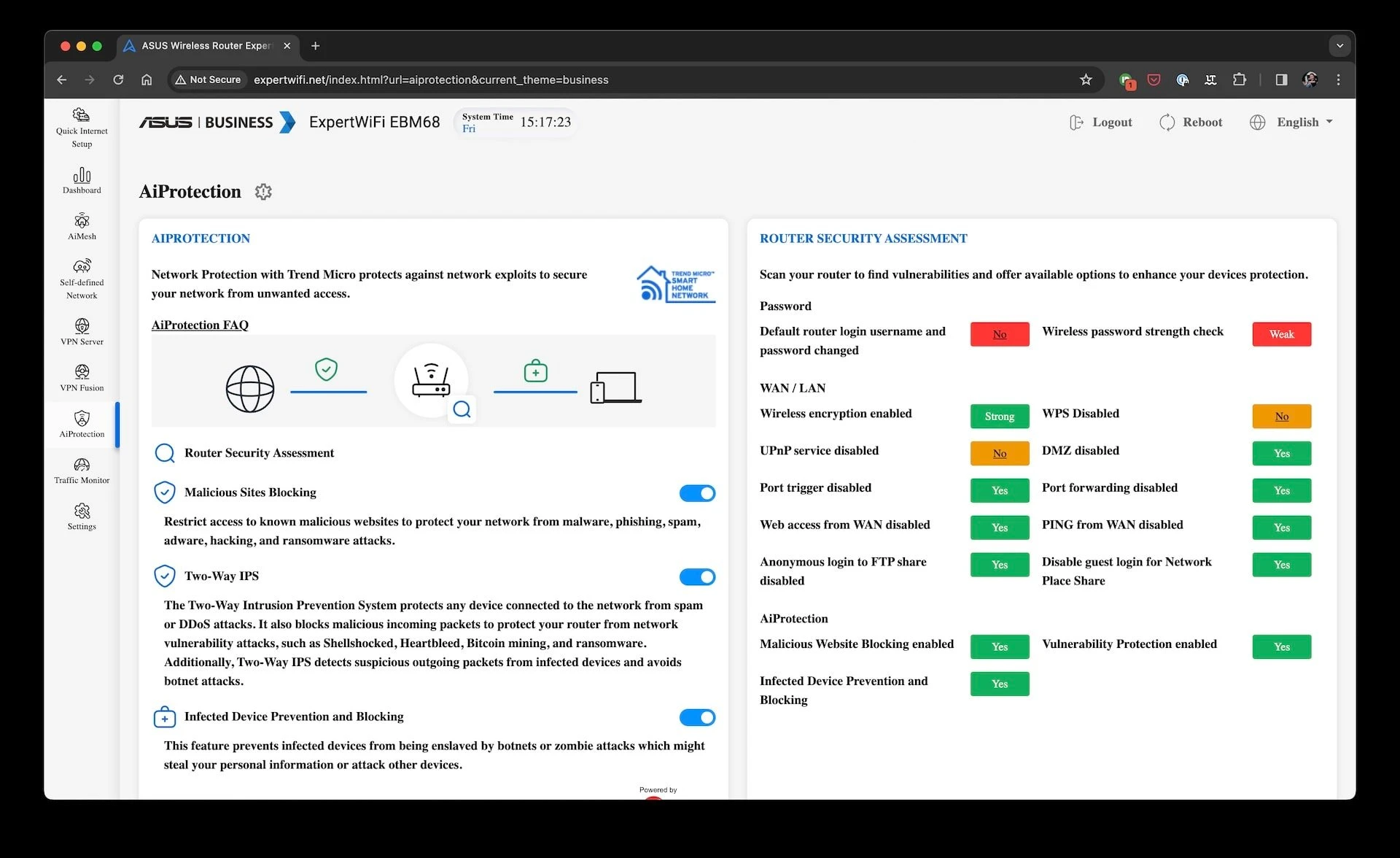Toggle Infected Device Prevention and Blocking switch
The width and height of the screenshot is (1400, 858).
click(x=697, y=717)
